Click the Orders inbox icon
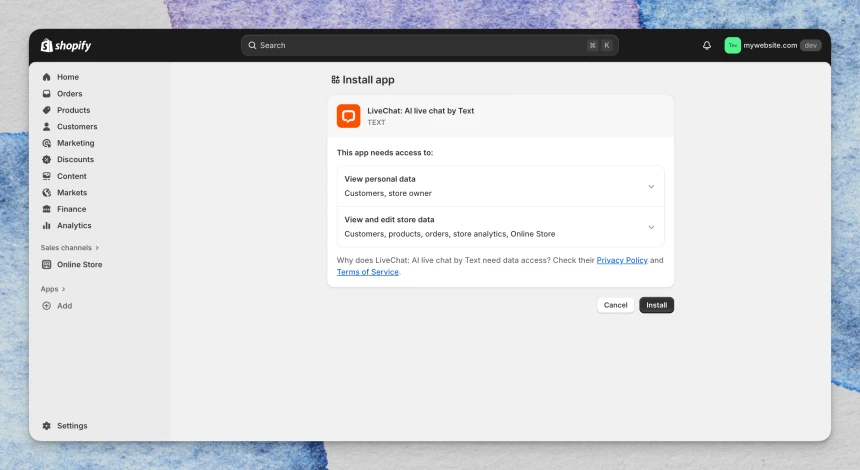This screenshot has height=470, width=860. coord(47,94)
